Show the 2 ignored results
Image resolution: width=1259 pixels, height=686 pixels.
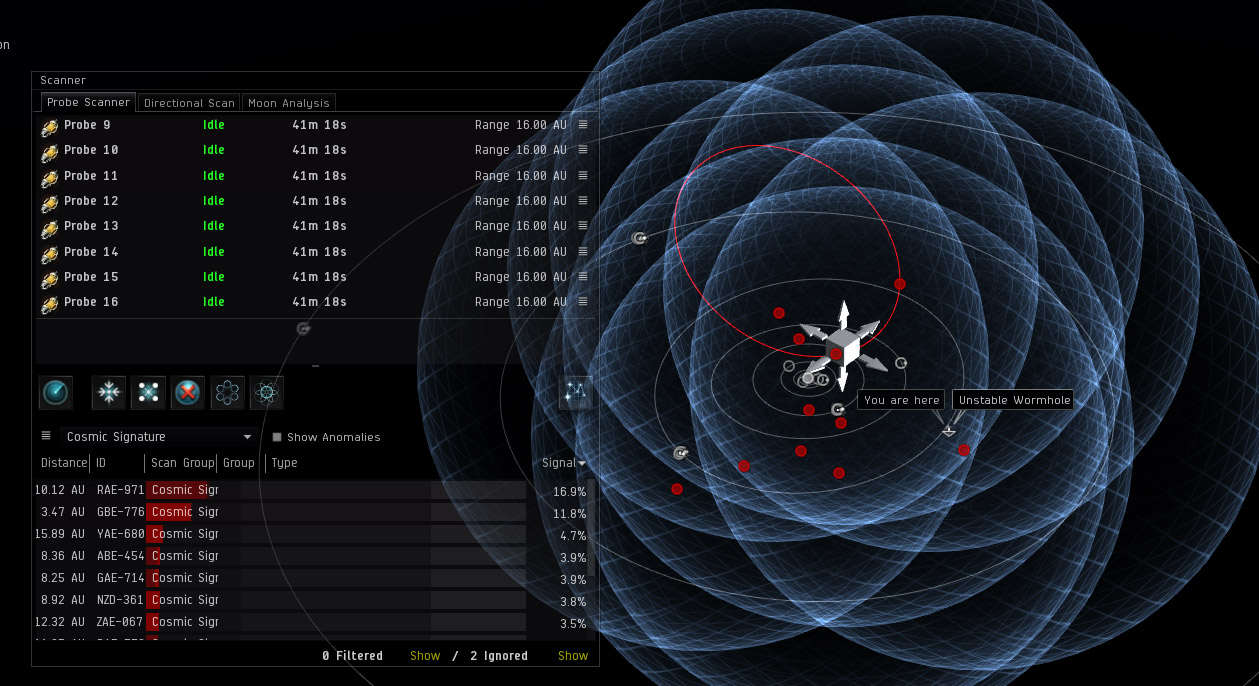tap(573, 656)
